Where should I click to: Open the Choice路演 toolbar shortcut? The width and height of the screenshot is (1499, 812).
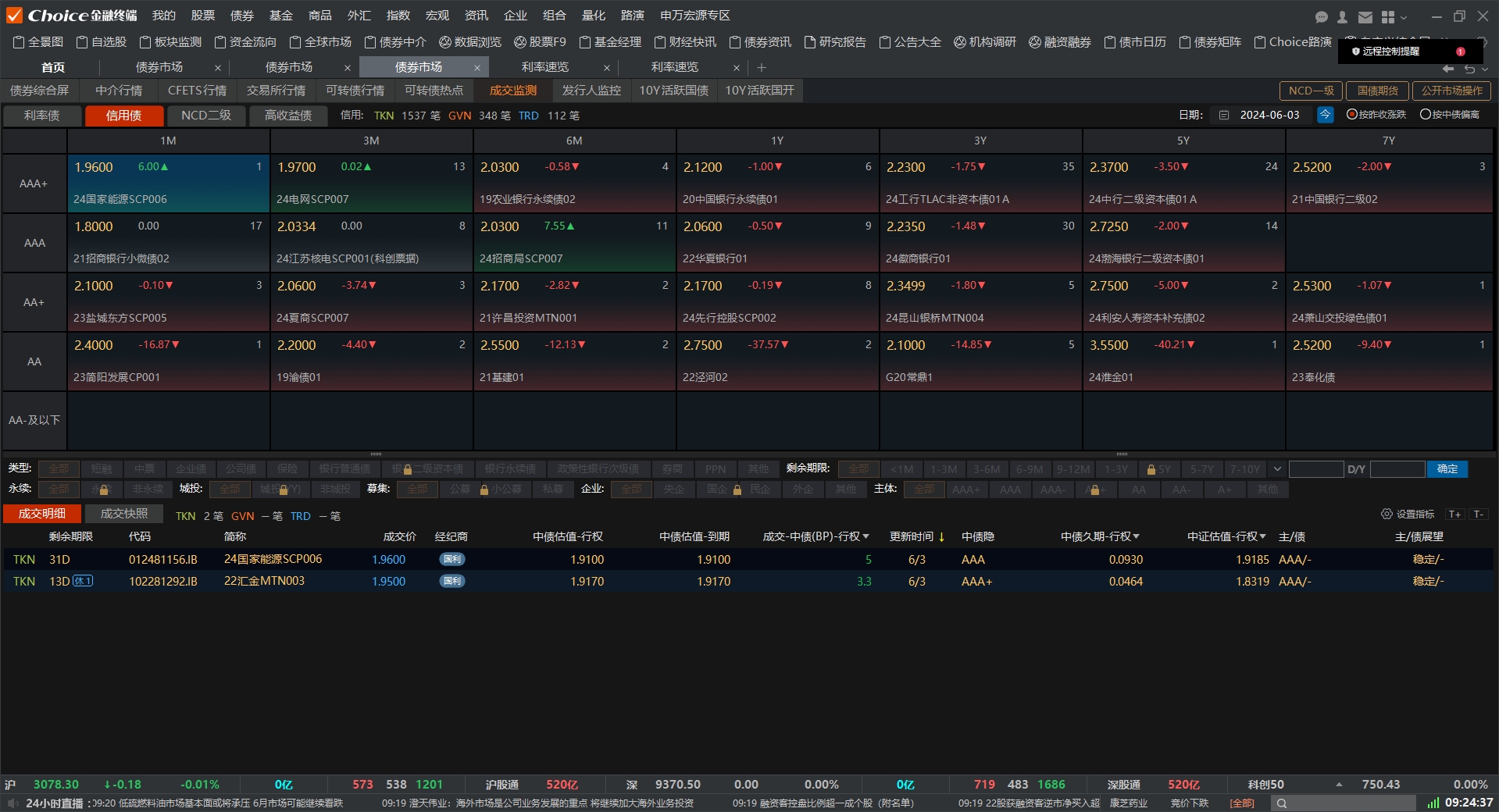coord(1293,42)
